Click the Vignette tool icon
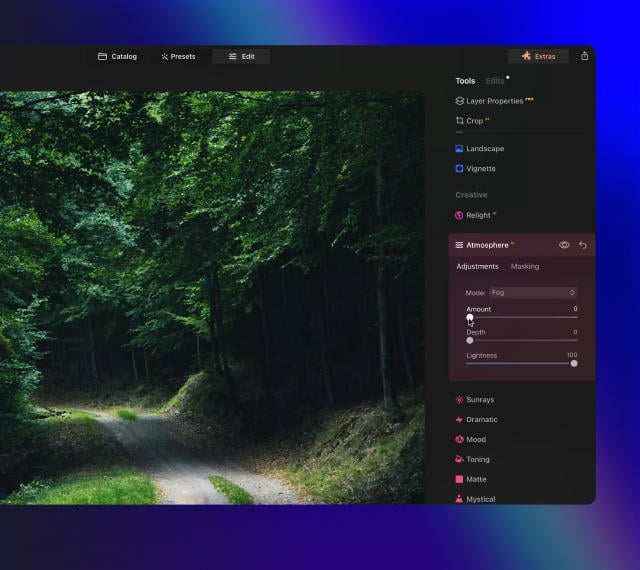This screenshot has height=570, width=640. pyautogui.click(x=459, y=168)
